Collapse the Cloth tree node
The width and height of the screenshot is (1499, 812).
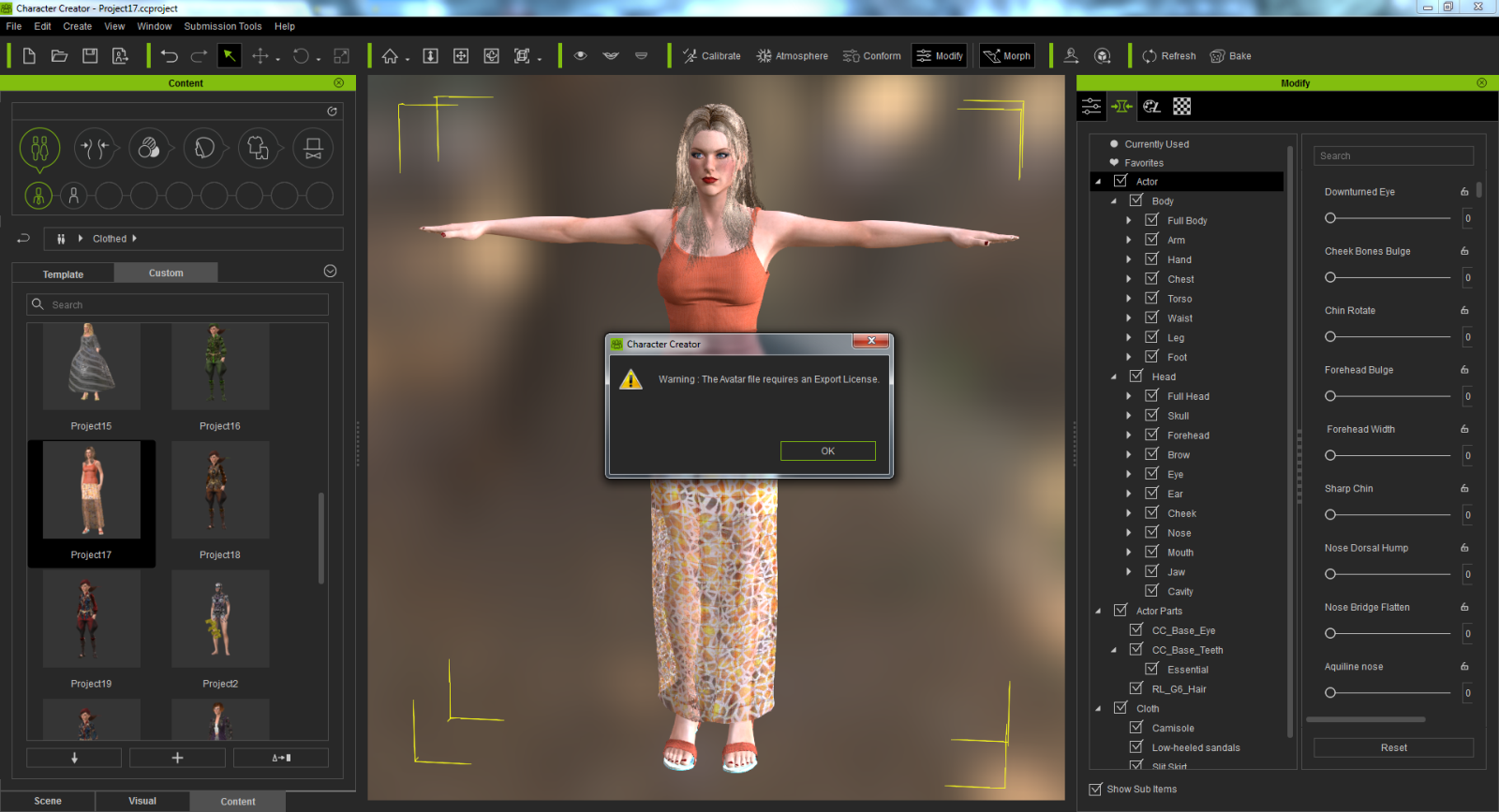[1098, 708]
